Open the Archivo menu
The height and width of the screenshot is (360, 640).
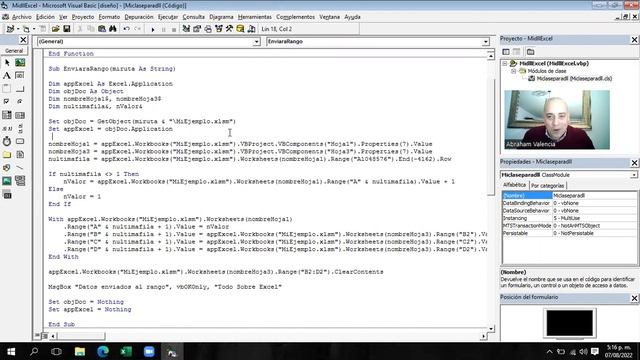(22, 17)
